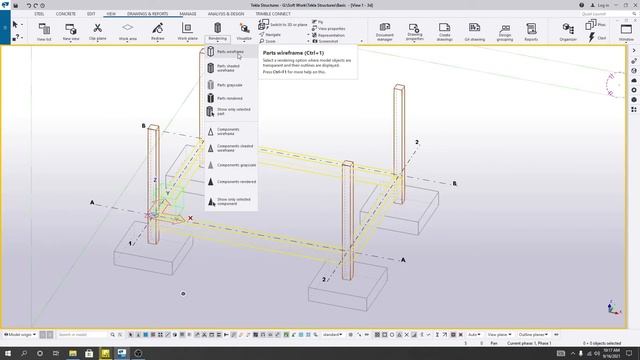Open Drawing properties

coord(415,32)
